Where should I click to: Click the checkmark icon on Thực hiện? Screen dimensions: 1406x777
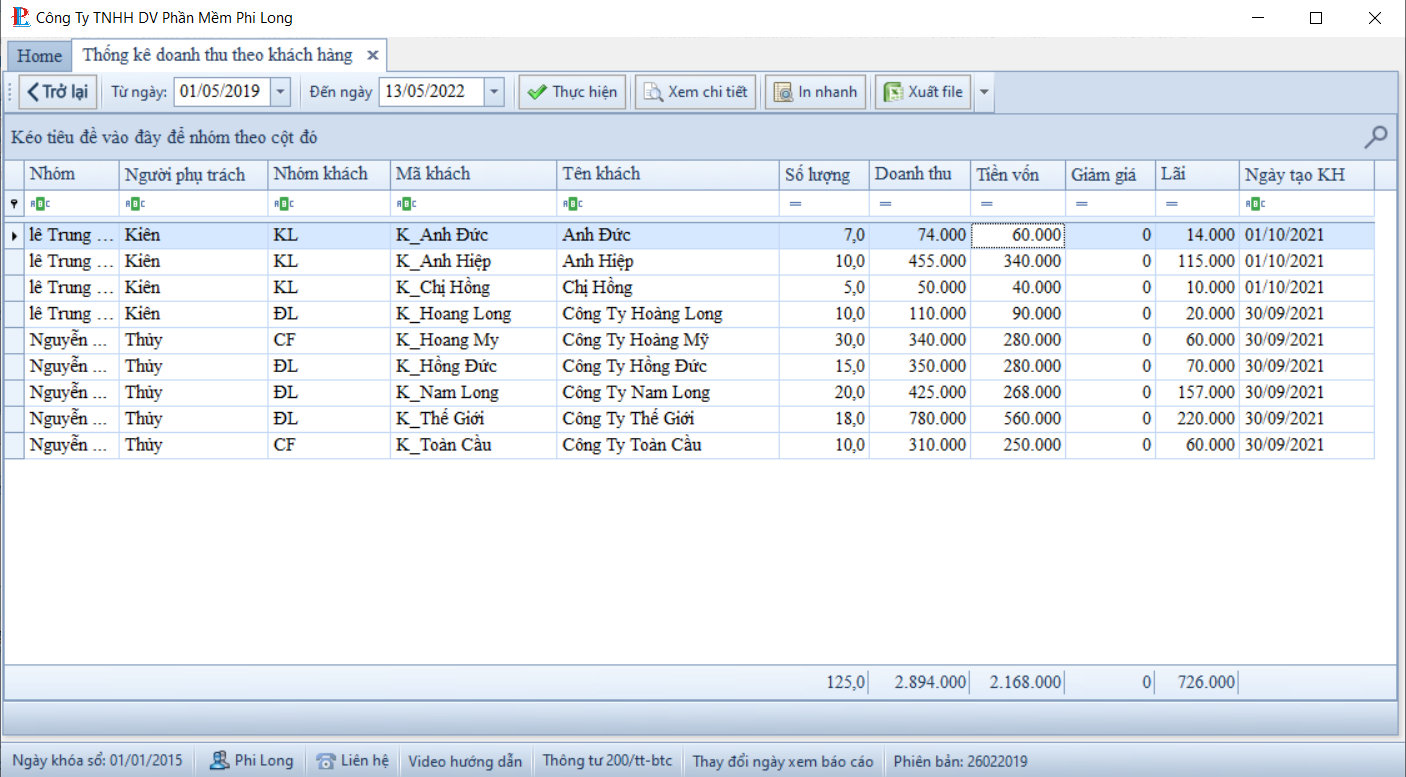tap(537, 92)
